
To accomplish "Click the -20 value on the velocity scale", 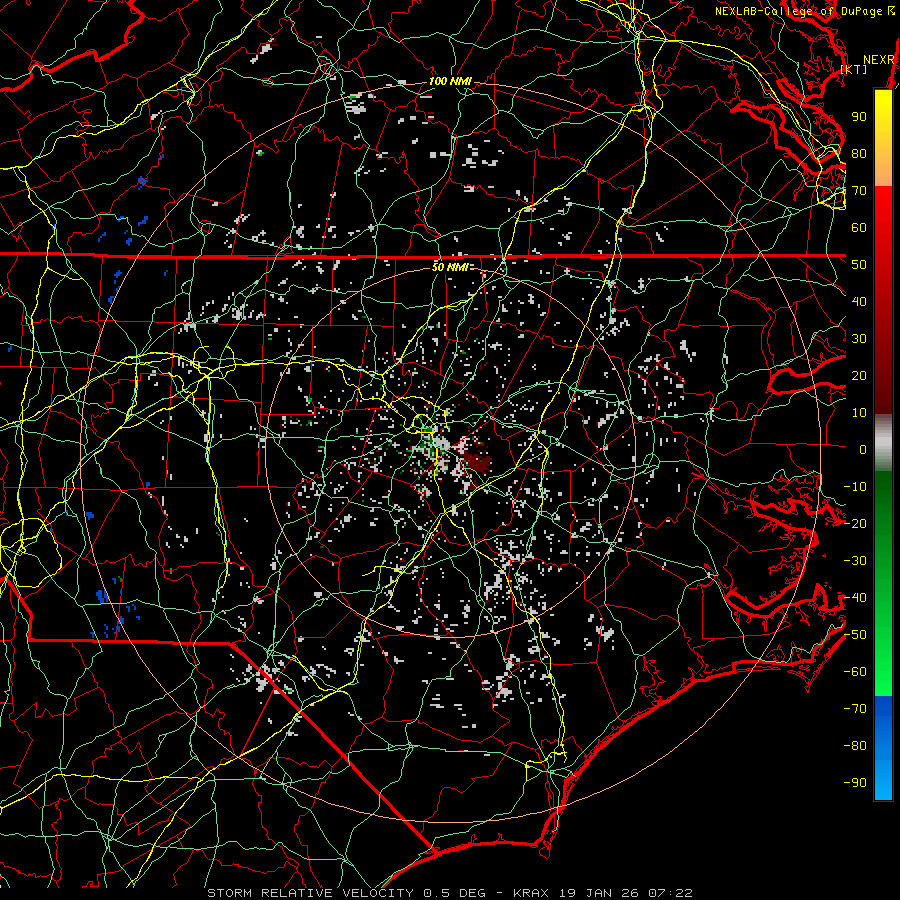I will coord(855,524).
